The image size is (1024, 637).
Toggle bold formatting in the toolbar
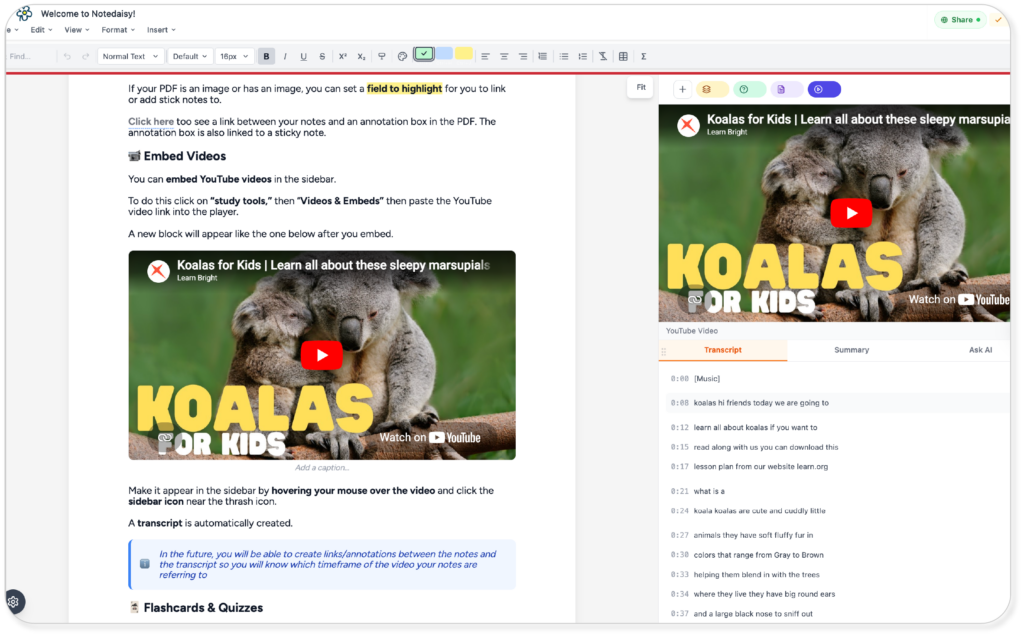pos(266,57)
